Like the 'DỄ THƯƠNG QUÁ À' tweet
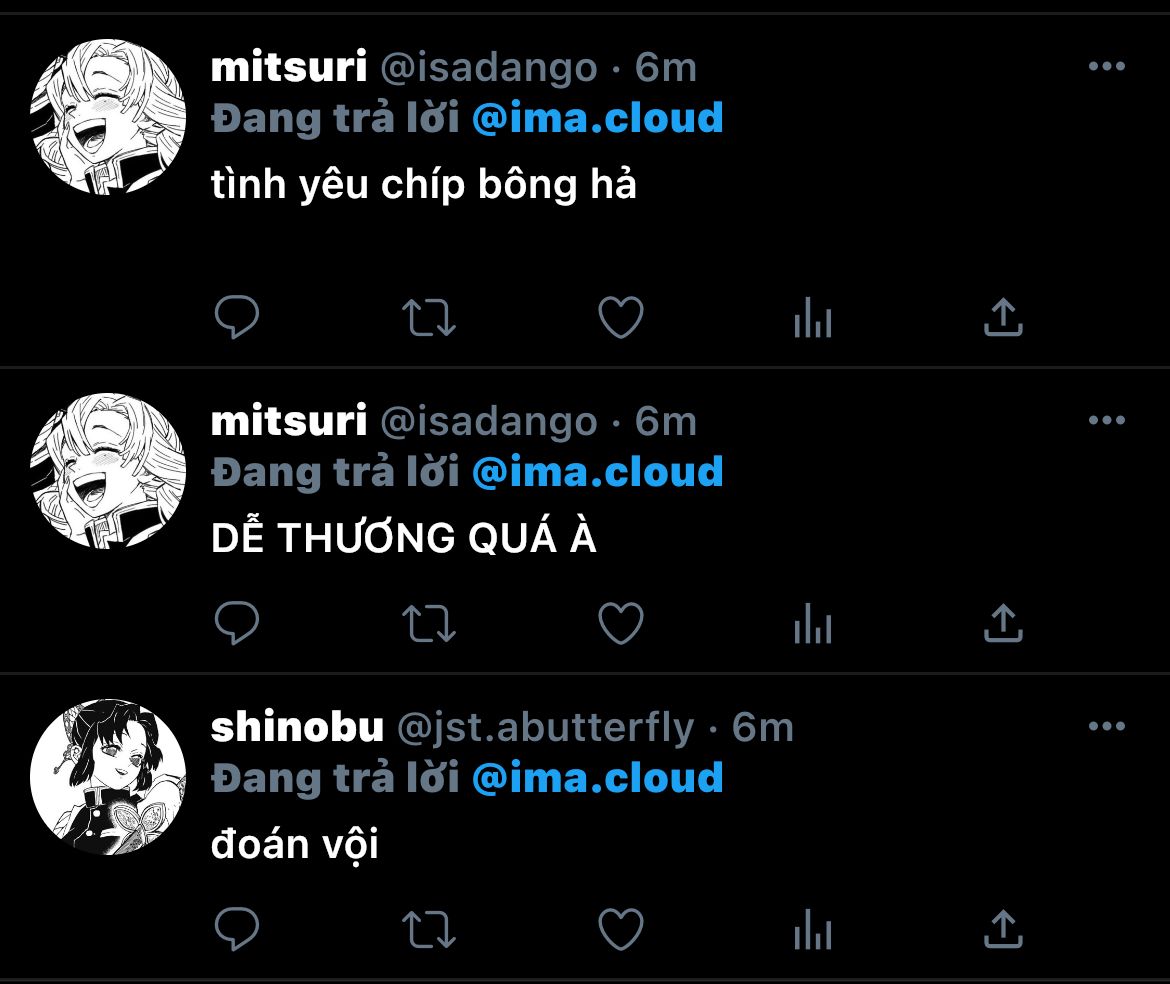 pos(621,623)
